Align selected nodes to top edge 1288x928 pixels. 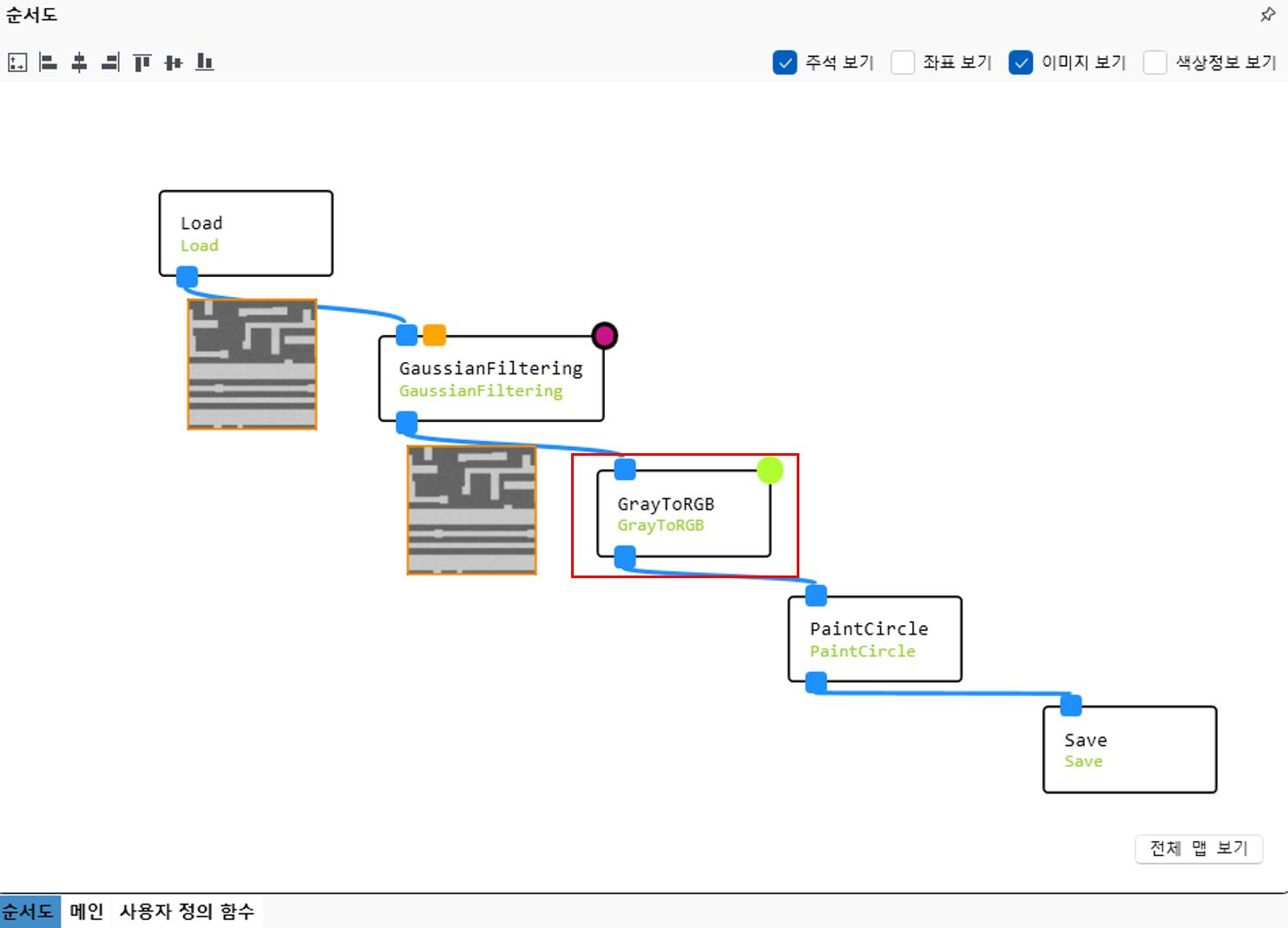142,63
